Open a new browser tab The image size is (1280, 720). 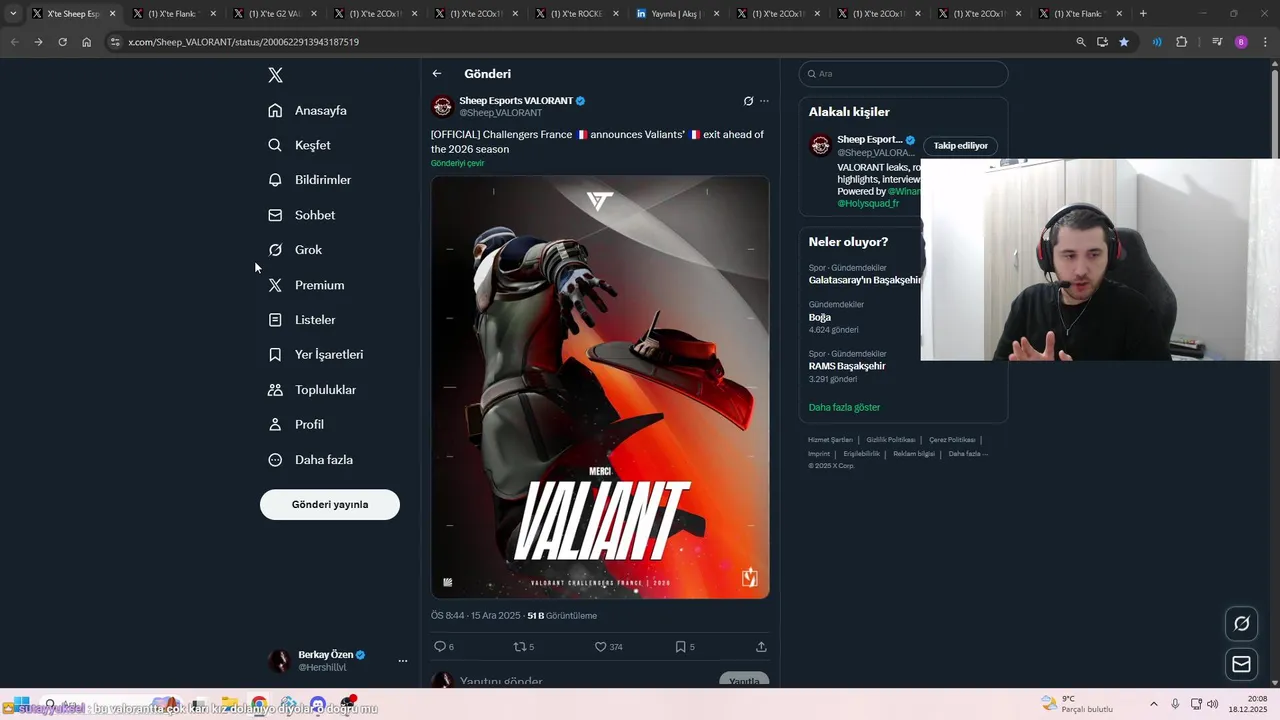pyautogui.click(x=1143, y=14)
